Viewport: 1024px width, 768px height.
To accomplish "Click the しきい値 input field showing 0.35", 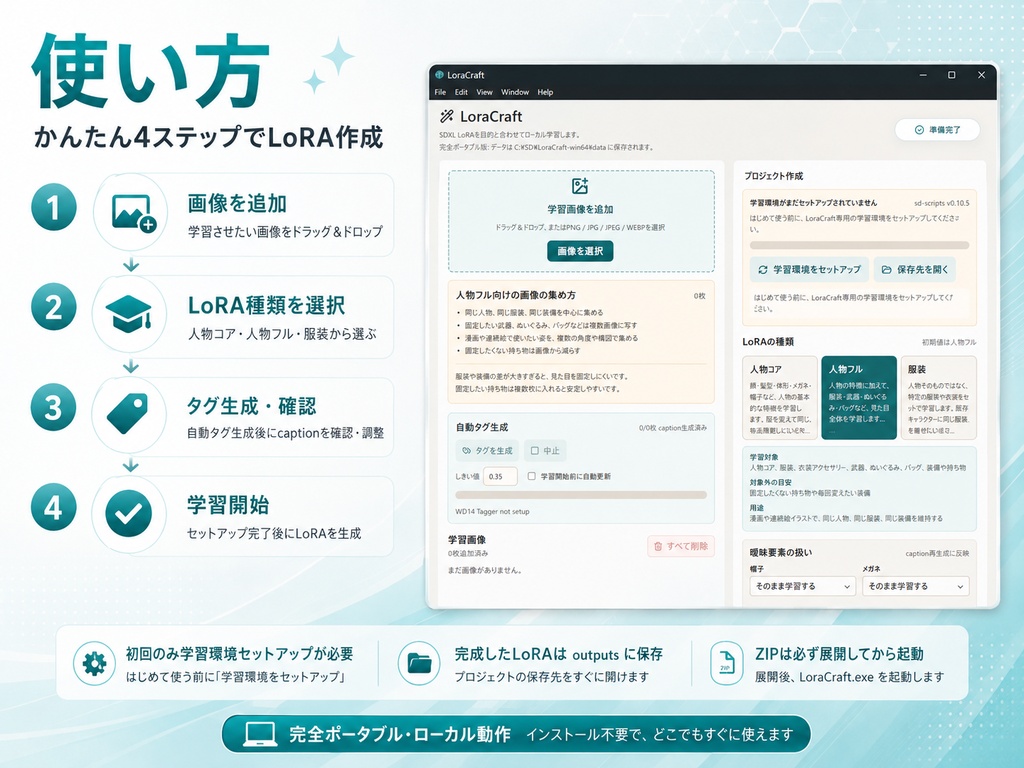I will 500,476.
